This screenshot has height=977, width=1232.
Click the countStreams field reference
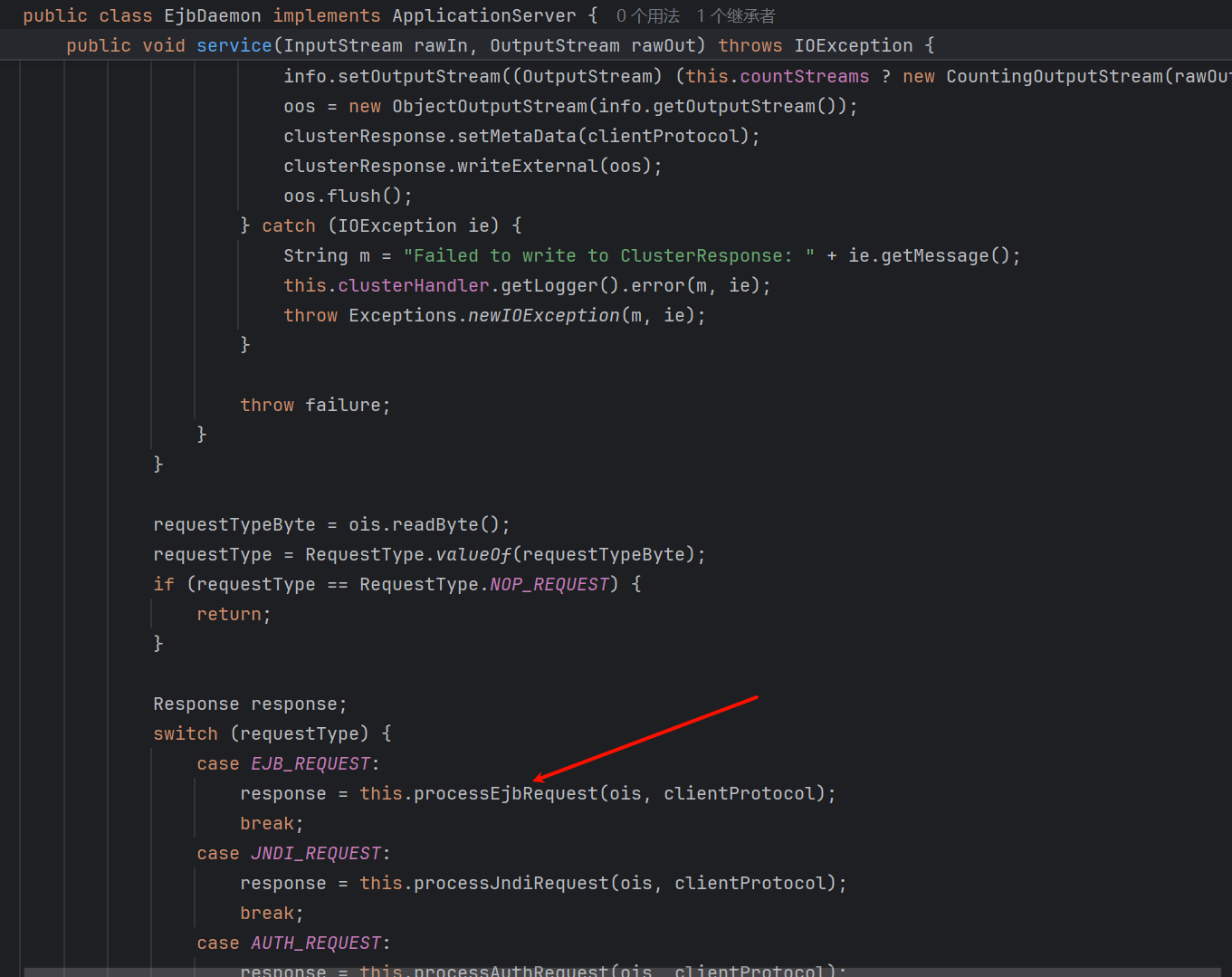804,77
